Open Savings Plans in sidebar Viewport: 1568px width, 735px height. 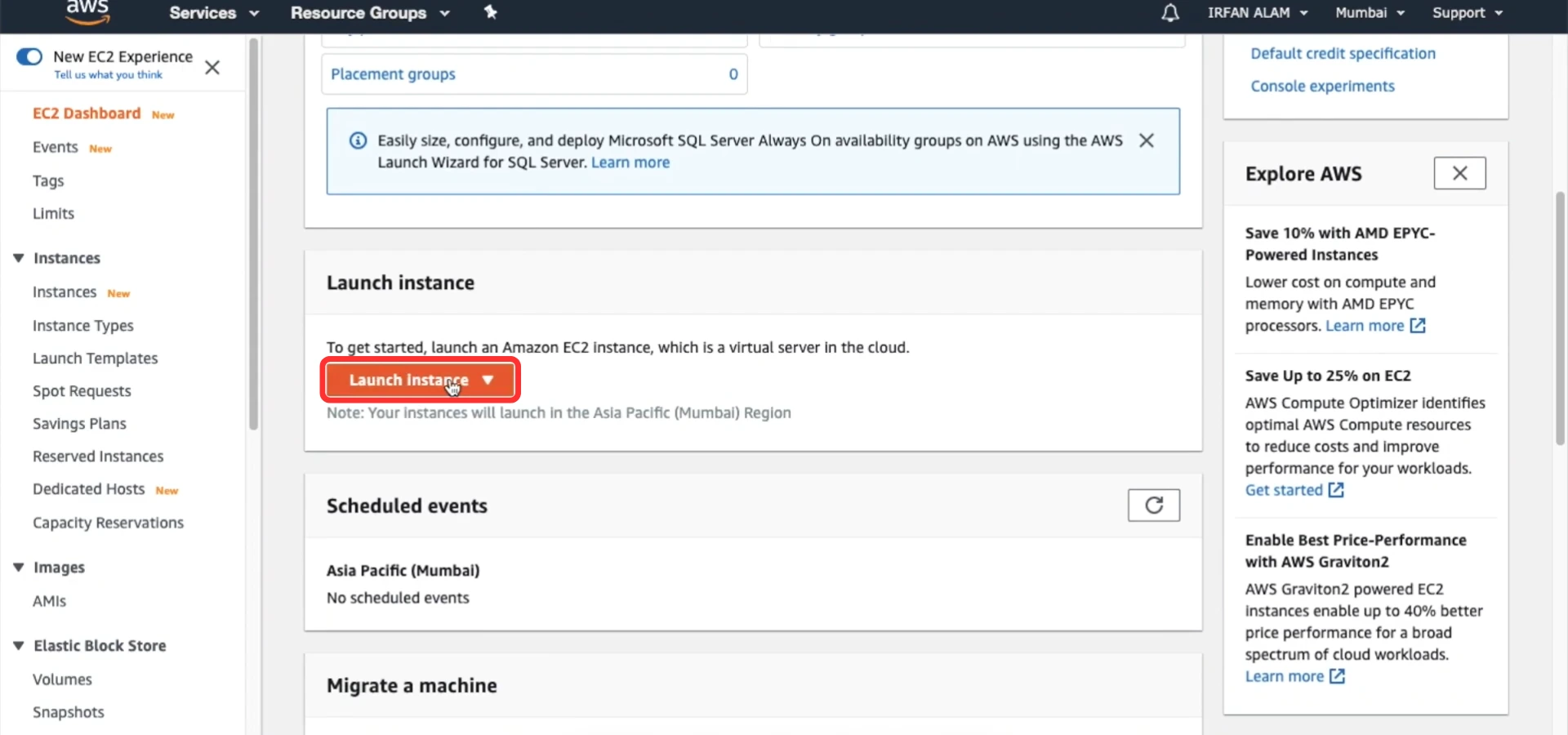[x=79, y=424]
